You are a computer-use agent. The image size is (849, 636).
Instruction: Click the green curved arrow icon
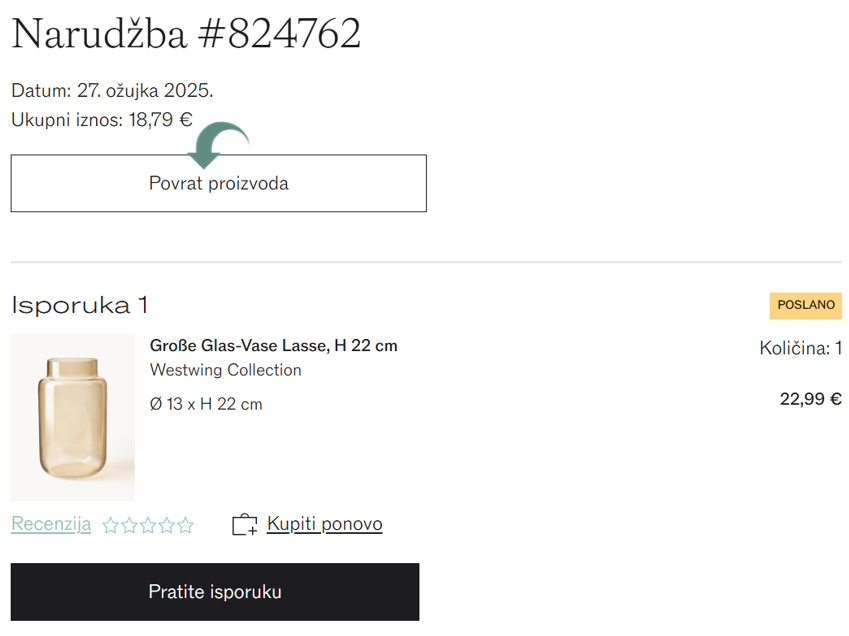point(218,145)
